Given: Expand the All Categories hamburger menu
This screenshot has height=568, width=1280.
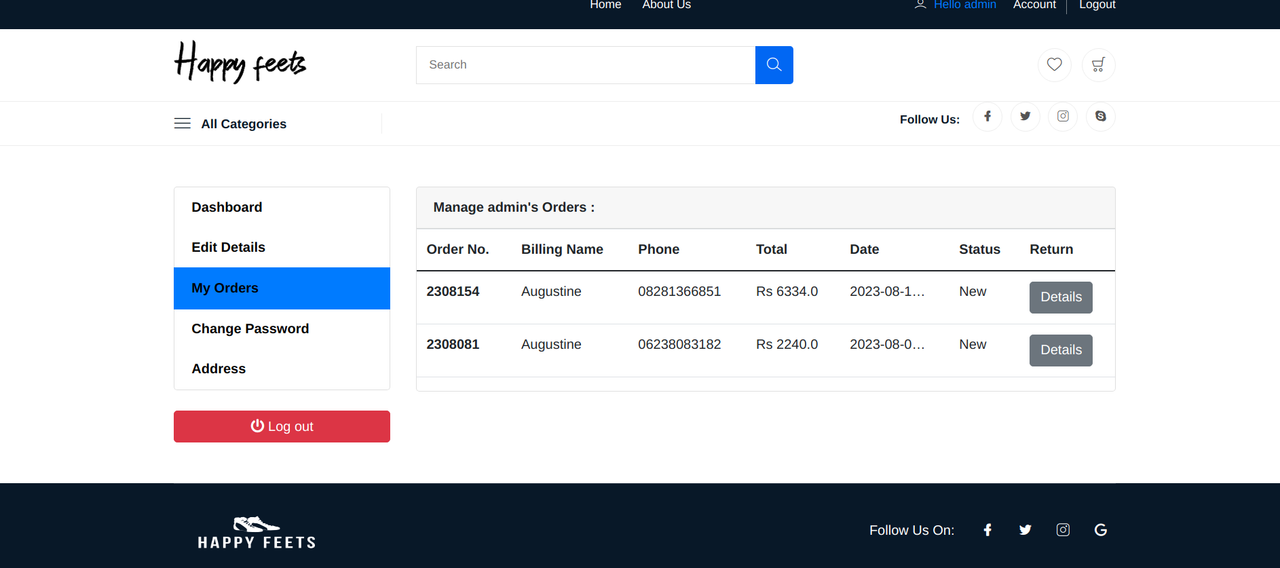Looking at the screenshot, I should [x=182, y=124].
